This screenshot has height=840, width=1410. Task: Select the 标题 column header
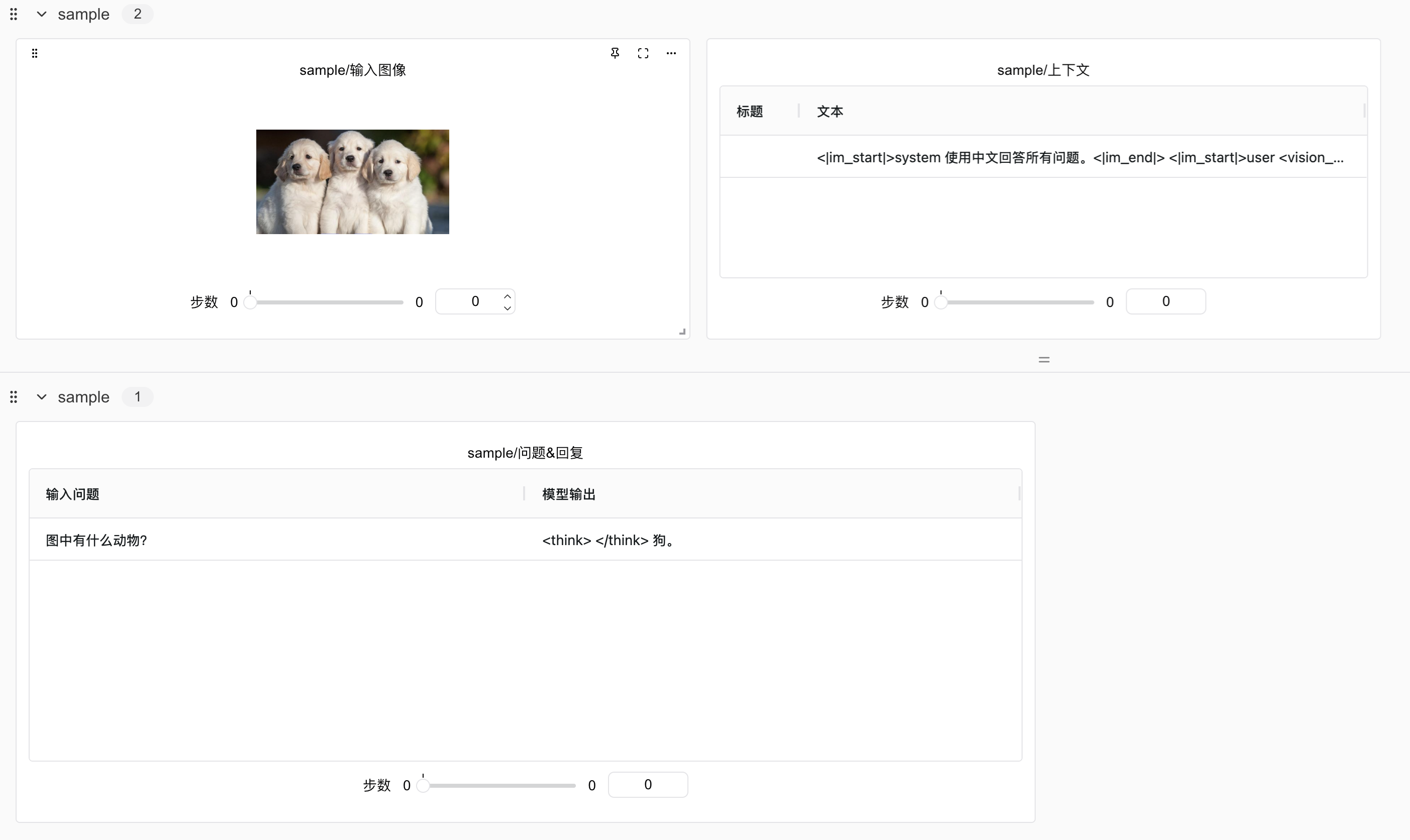point(749,111)
